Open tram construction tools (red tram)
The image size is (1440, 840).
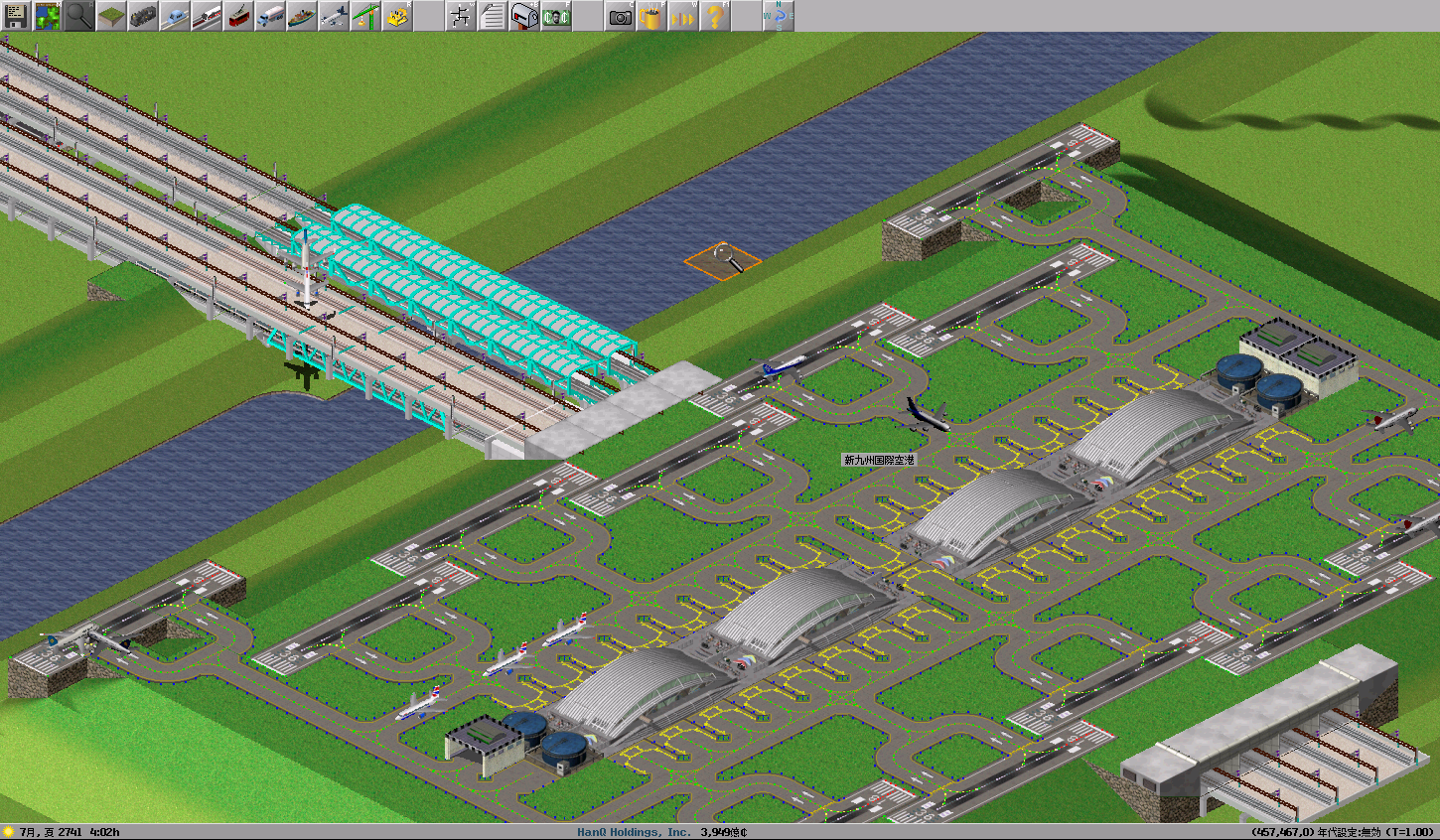[x=238, y=16]
